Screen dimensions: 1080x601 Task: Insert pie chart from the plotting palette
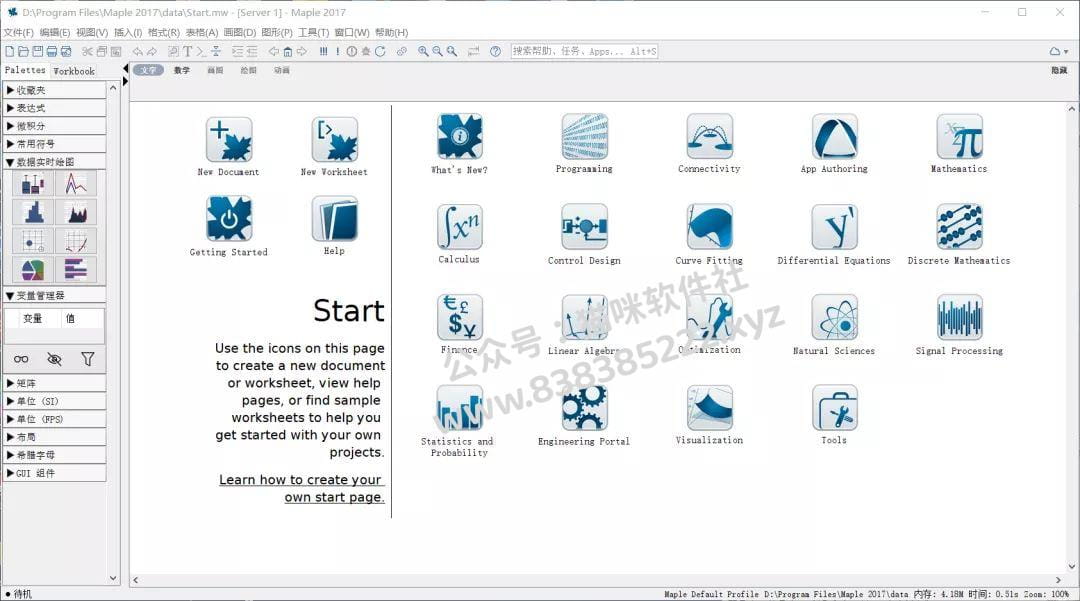33,270
